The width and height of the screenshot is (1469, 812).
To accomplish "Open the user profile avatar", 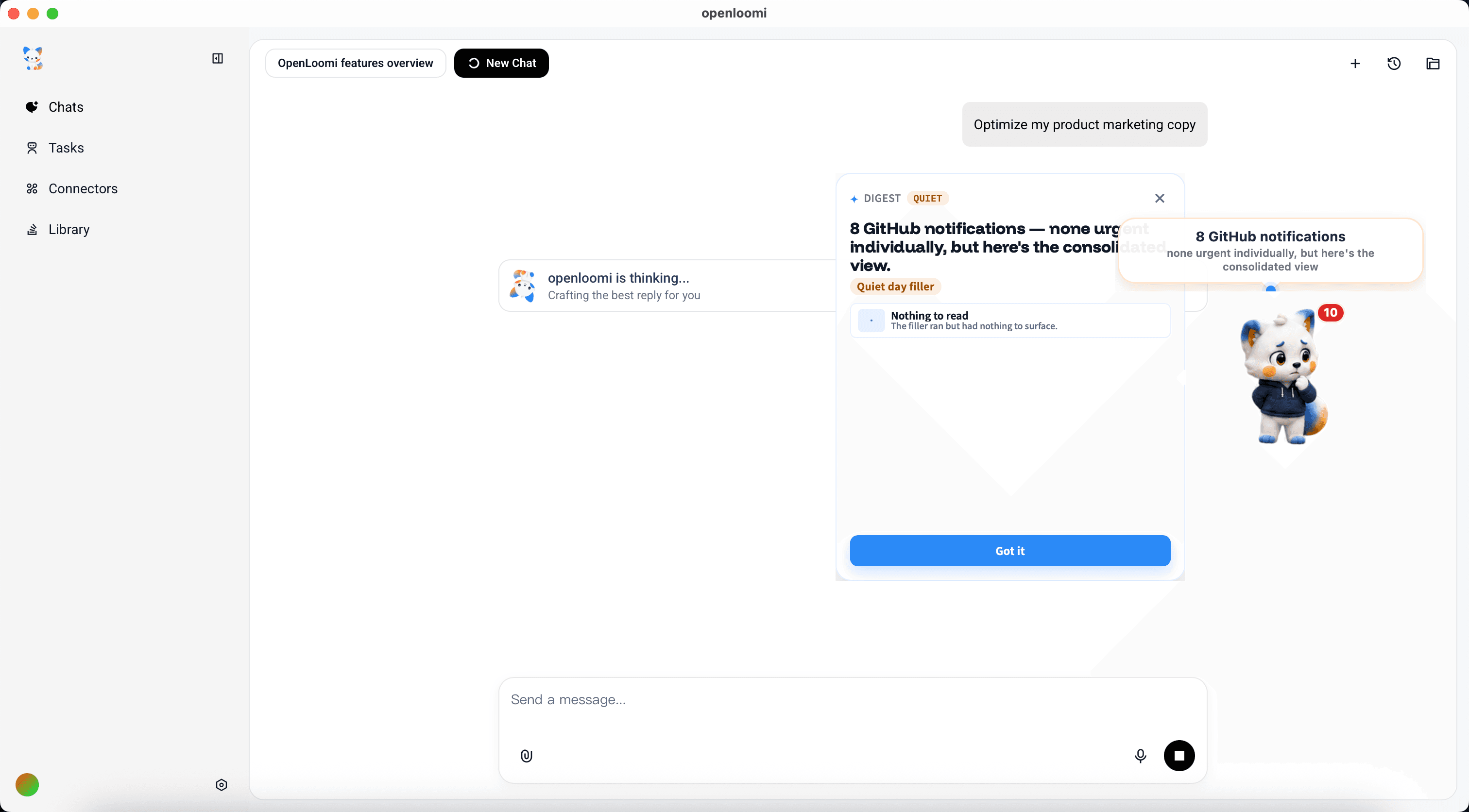I will (x=27, y=785).
